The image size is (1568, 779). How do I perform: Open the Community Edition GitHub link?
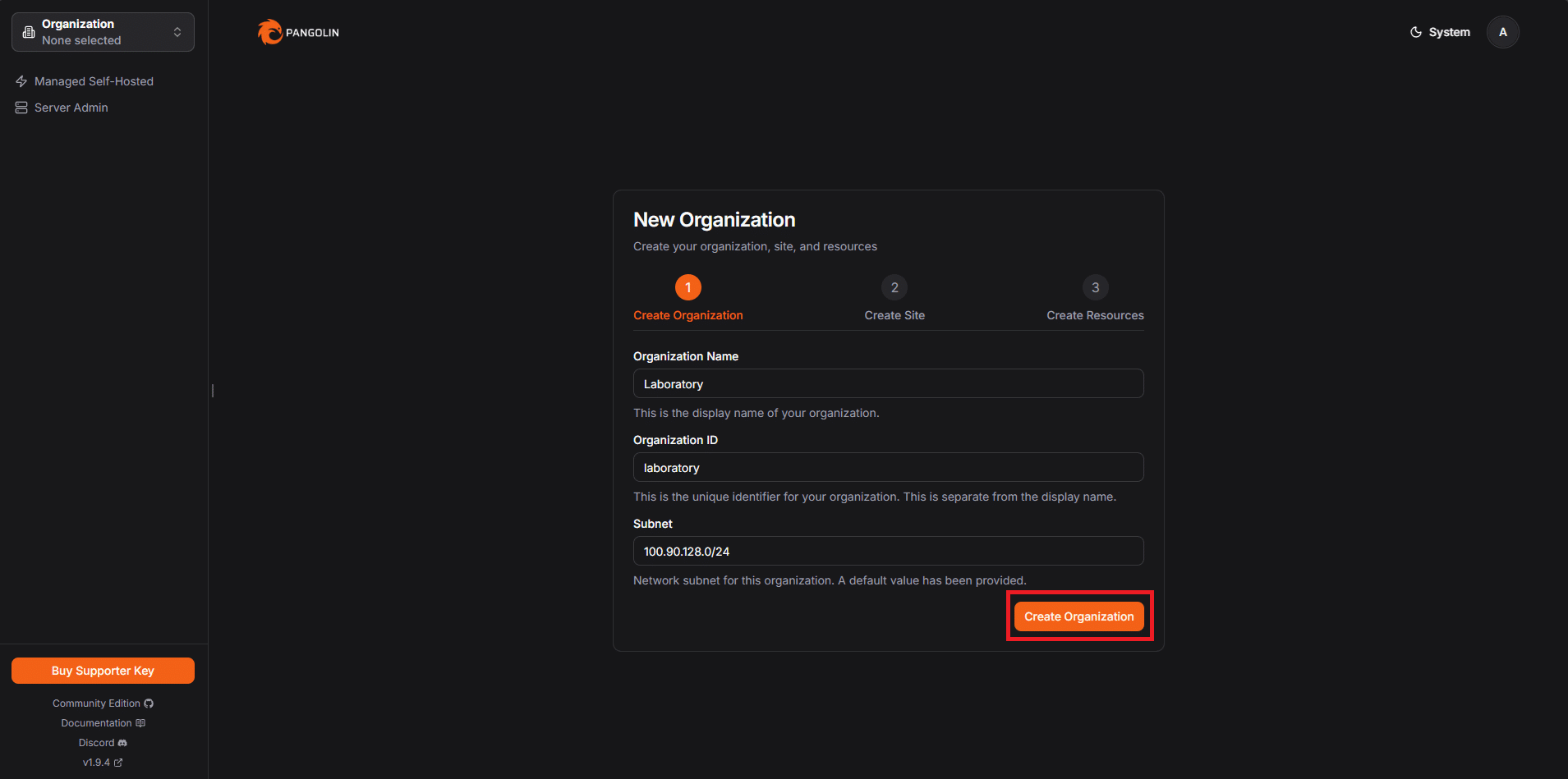tap(103, 703)
